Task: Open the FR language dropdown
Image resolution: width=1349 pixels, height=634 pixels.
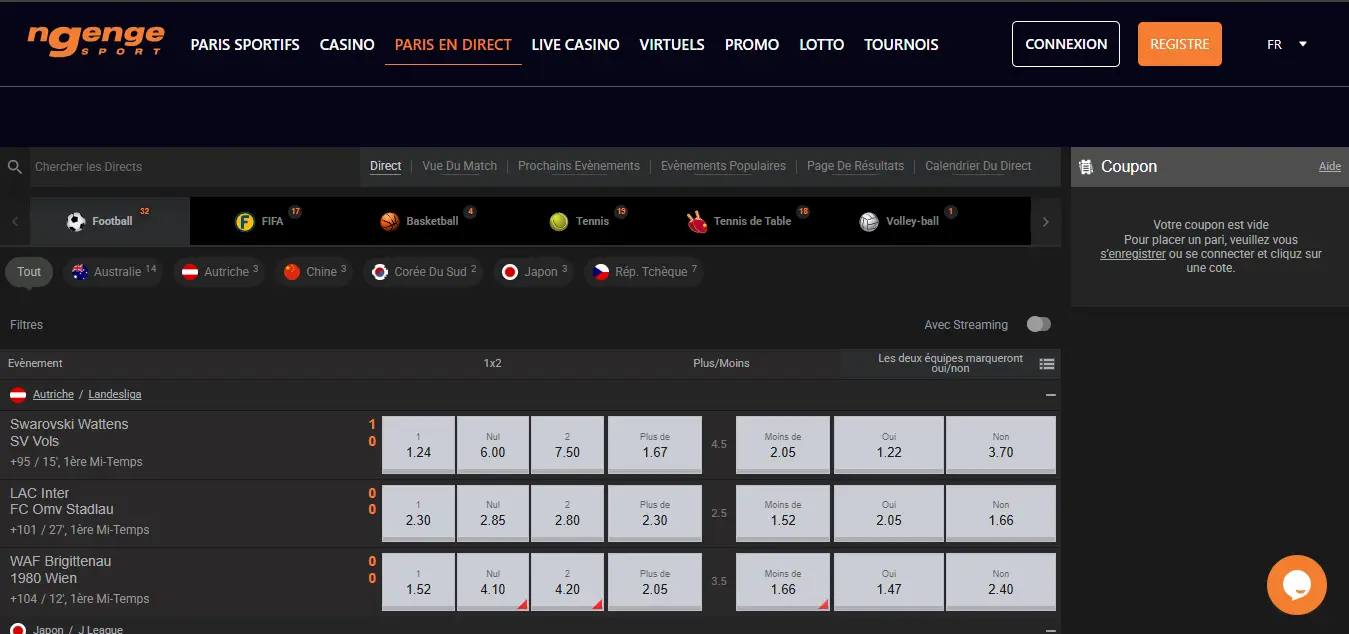Action: [1284, 44]
